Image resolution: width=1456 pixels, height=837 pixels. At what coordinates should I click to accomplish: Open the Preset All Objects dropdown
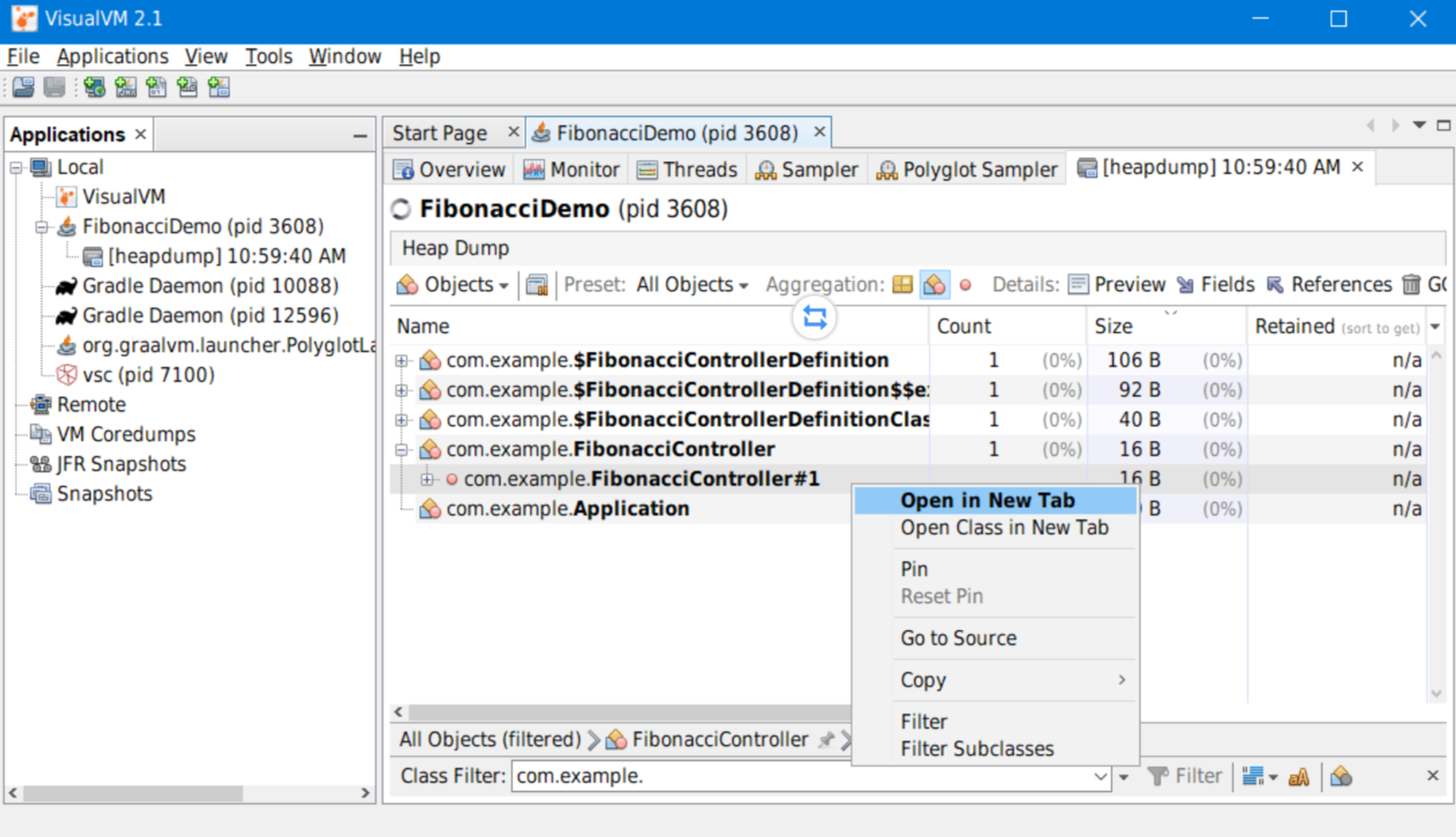pyautogui.click(x=692, y=284)
